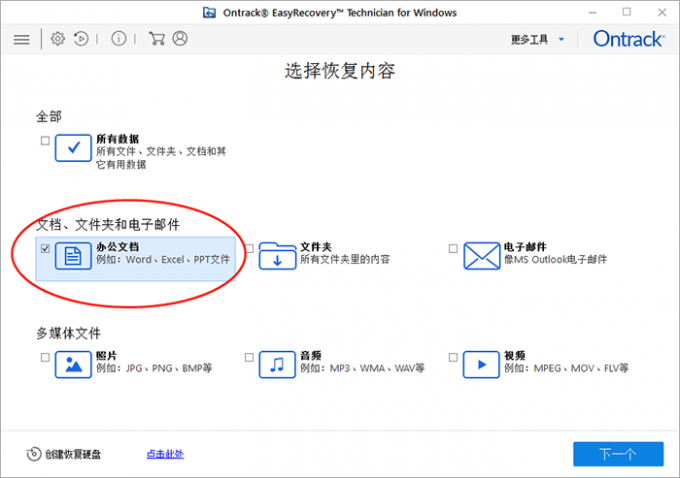Check the 视频 checkbox
The image size is (680, 478).
tap(453, 357)
